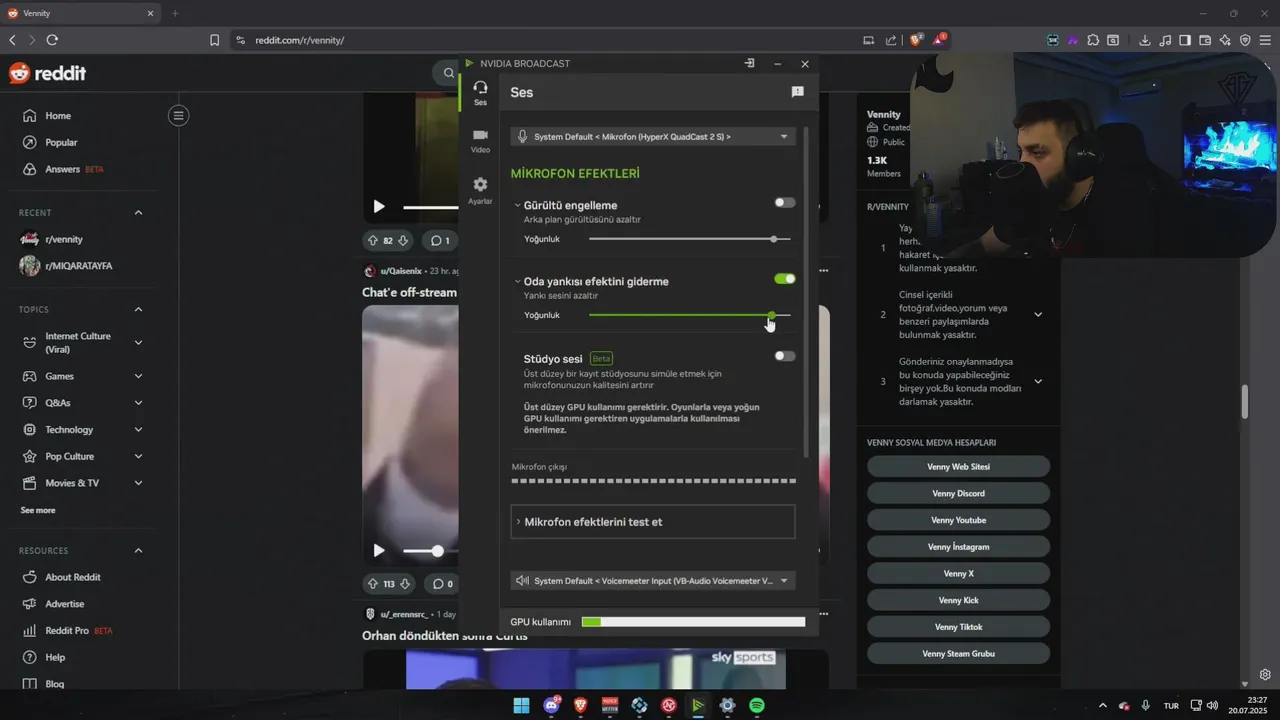This screenshot has width=1280, height=720.
Task: Open the Popular feed
Action: (x=61, y=143)
